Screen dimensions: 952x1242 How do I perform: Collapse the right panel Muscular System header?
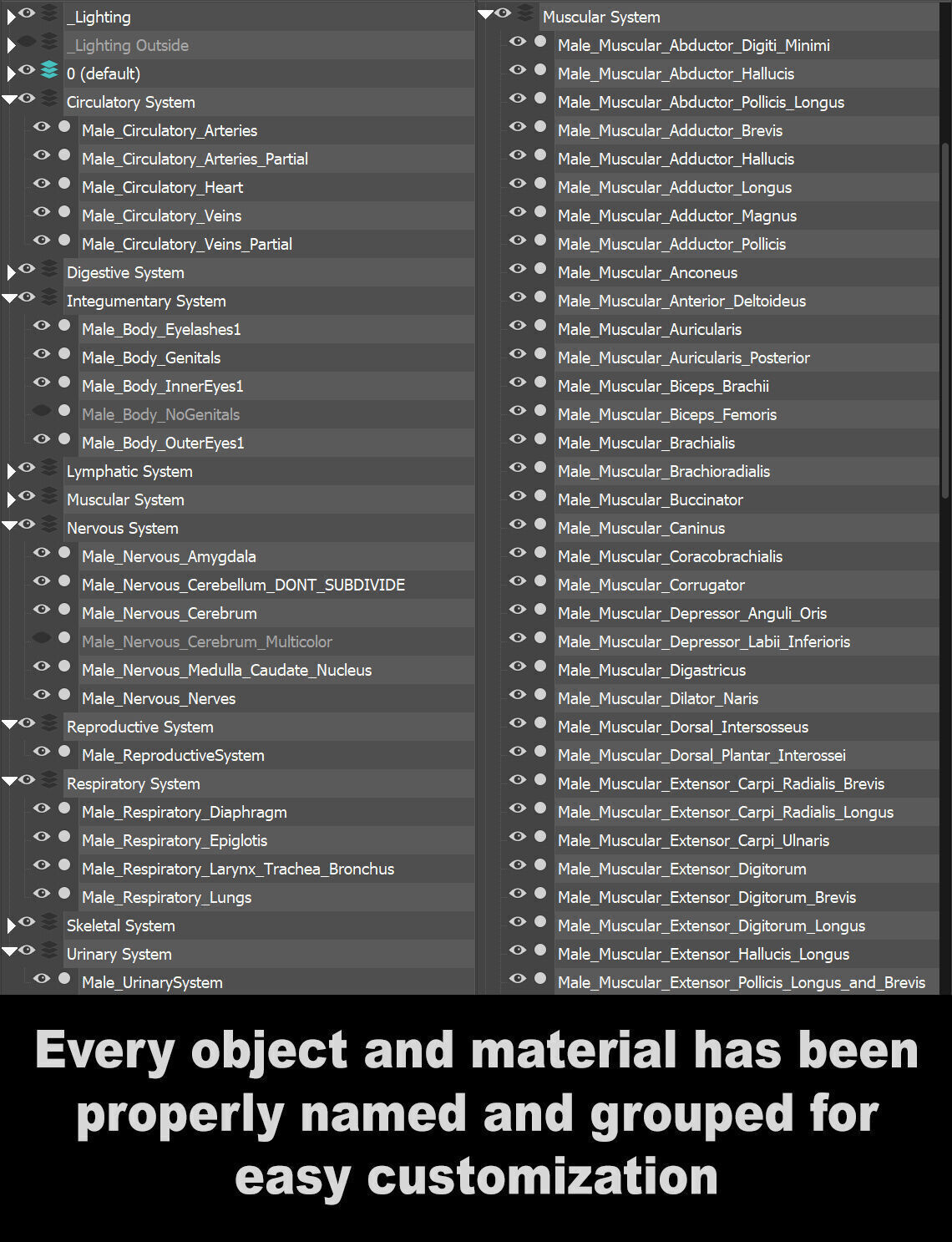[x=485, y=15]
